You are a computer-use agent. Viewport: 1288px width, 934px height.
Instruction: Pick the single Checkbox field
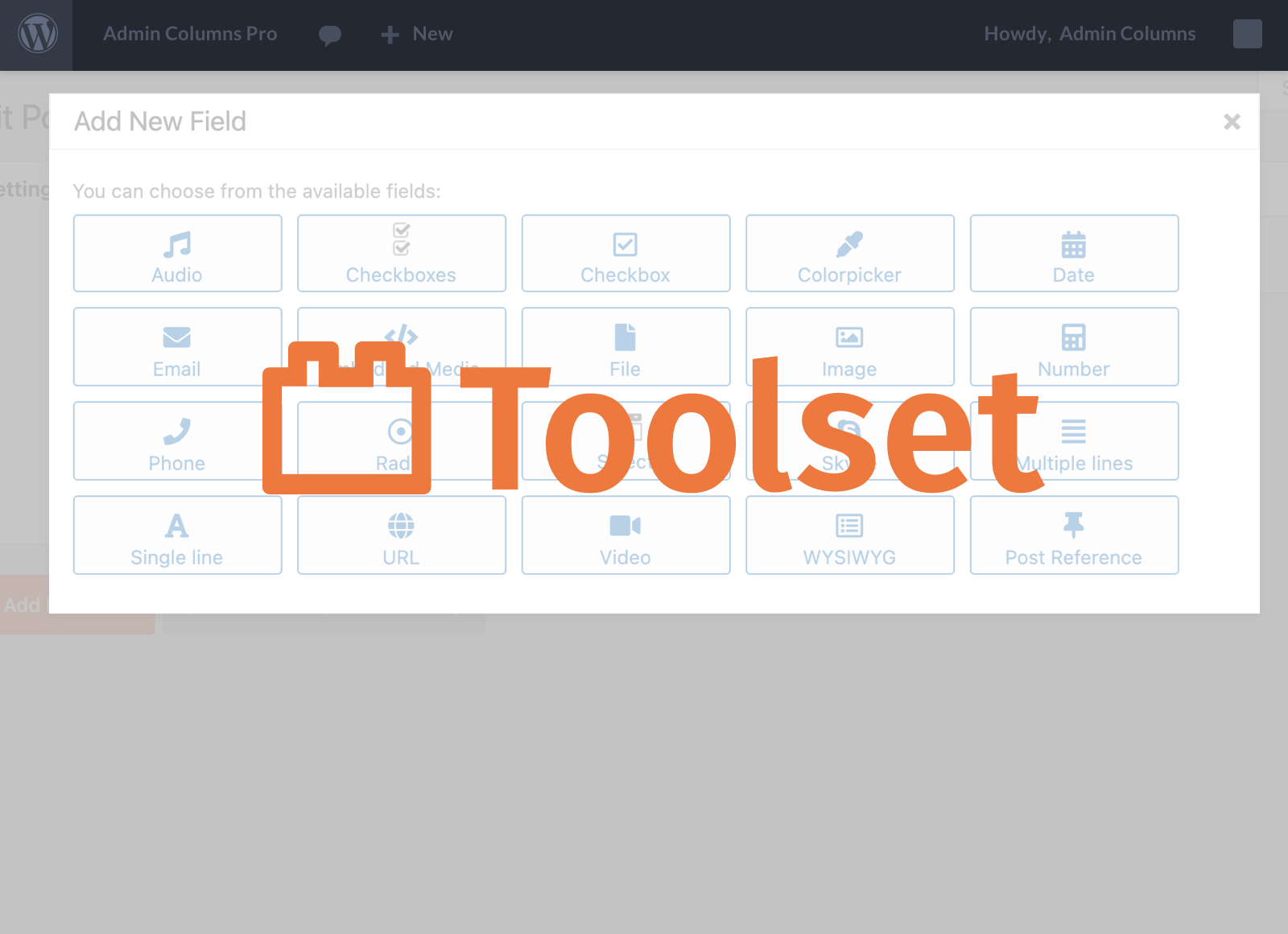(x=625, y=254)
